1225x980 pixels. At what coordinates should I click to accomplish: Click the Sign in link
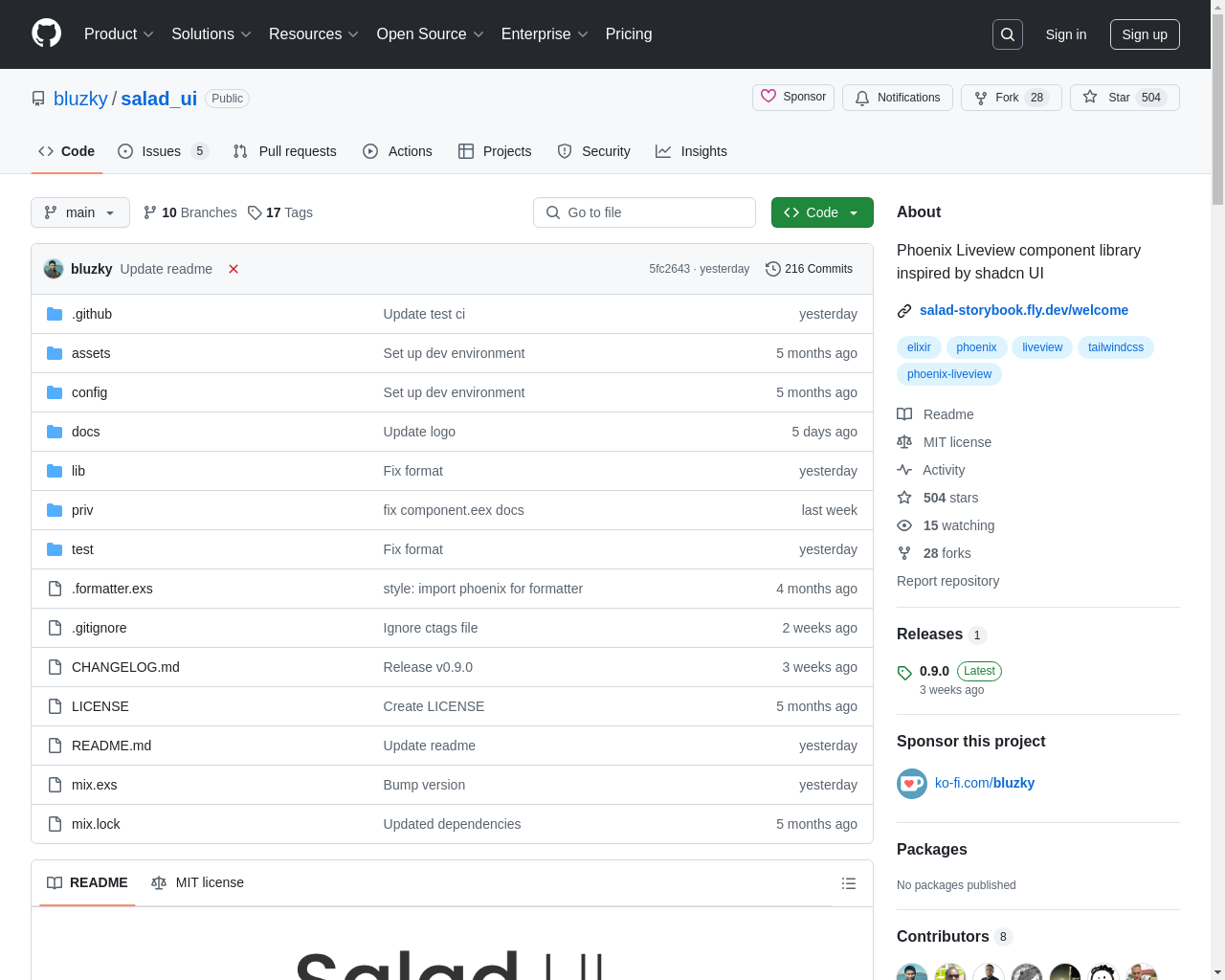(1066, 34)
